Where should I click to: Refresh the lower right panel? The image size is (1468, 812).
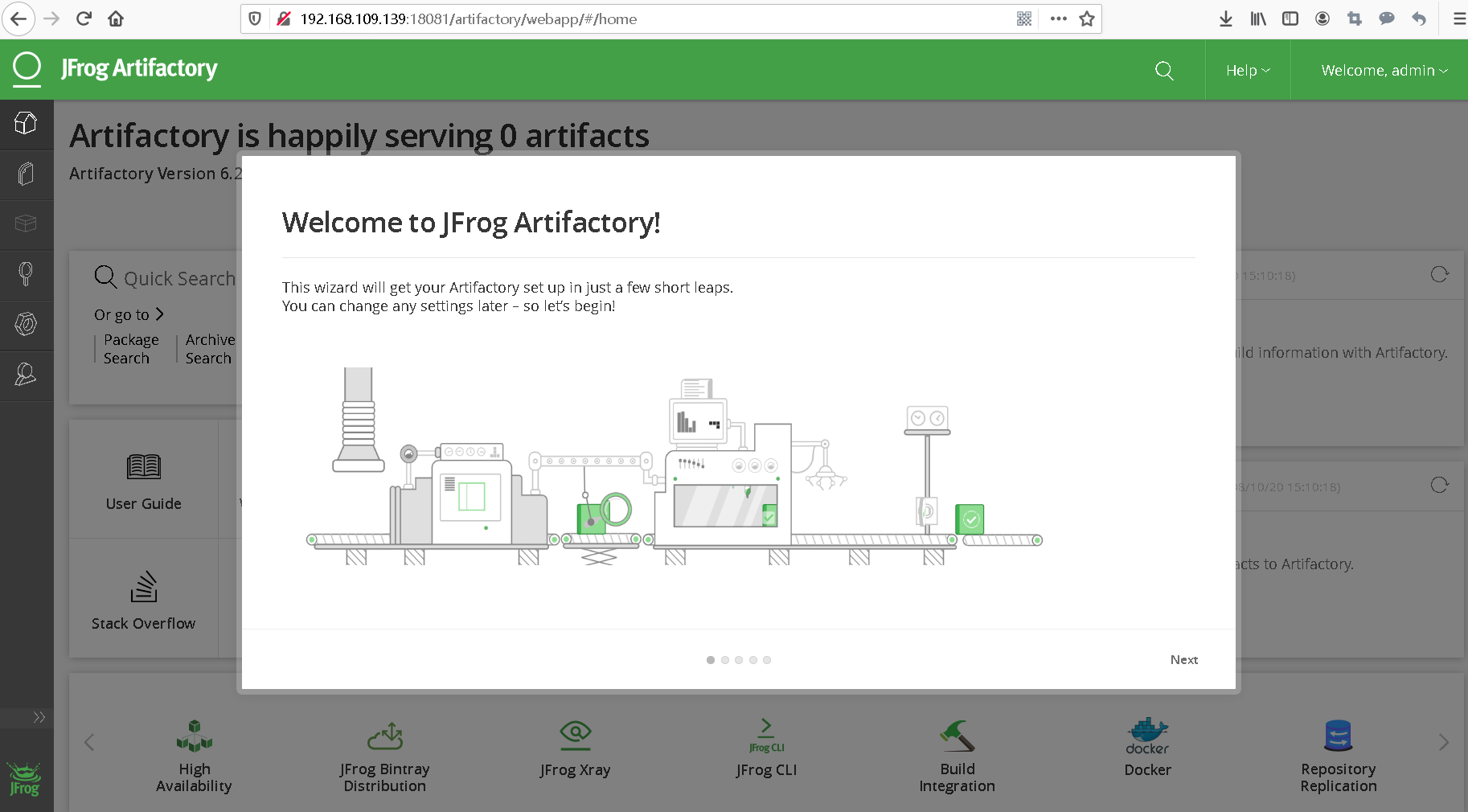pos(1439,486)
